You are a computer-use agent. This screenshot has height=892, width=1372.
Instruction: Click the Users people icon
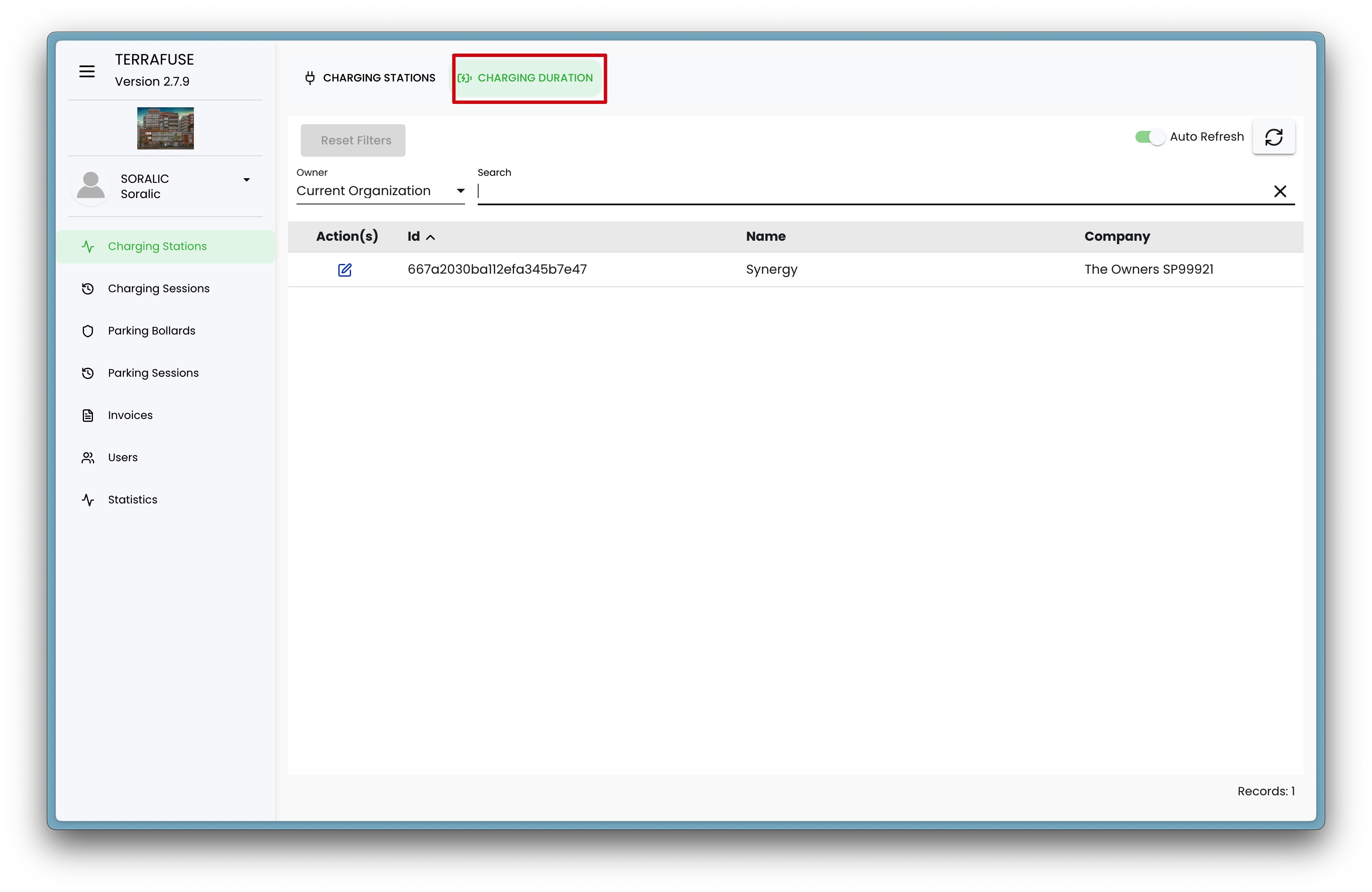tap(87, 457)
